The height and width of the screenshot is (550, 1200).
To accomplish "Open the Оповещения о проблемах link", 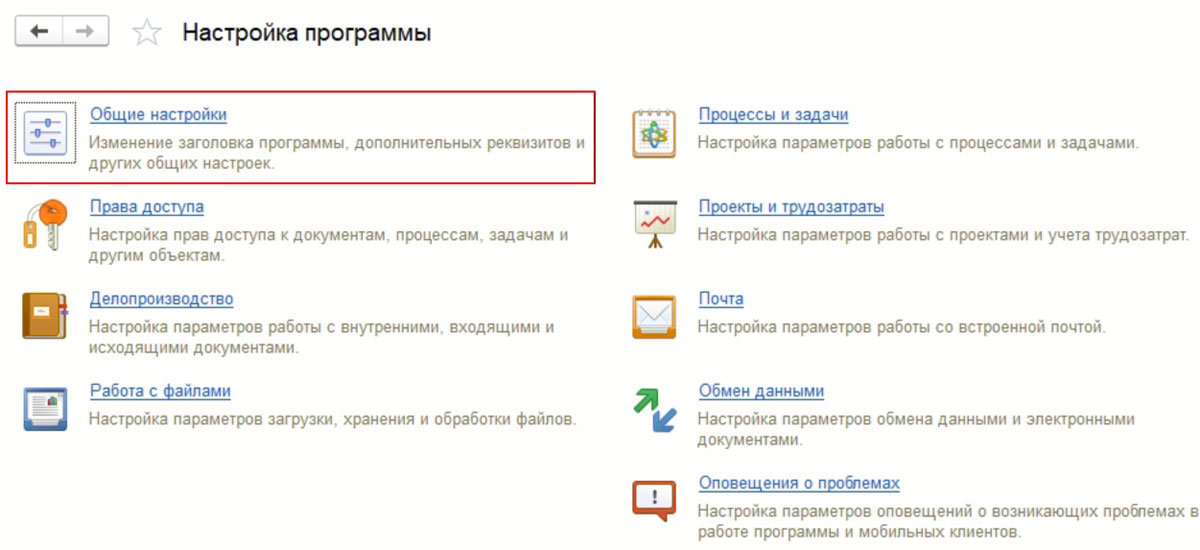I will point(799,483).
